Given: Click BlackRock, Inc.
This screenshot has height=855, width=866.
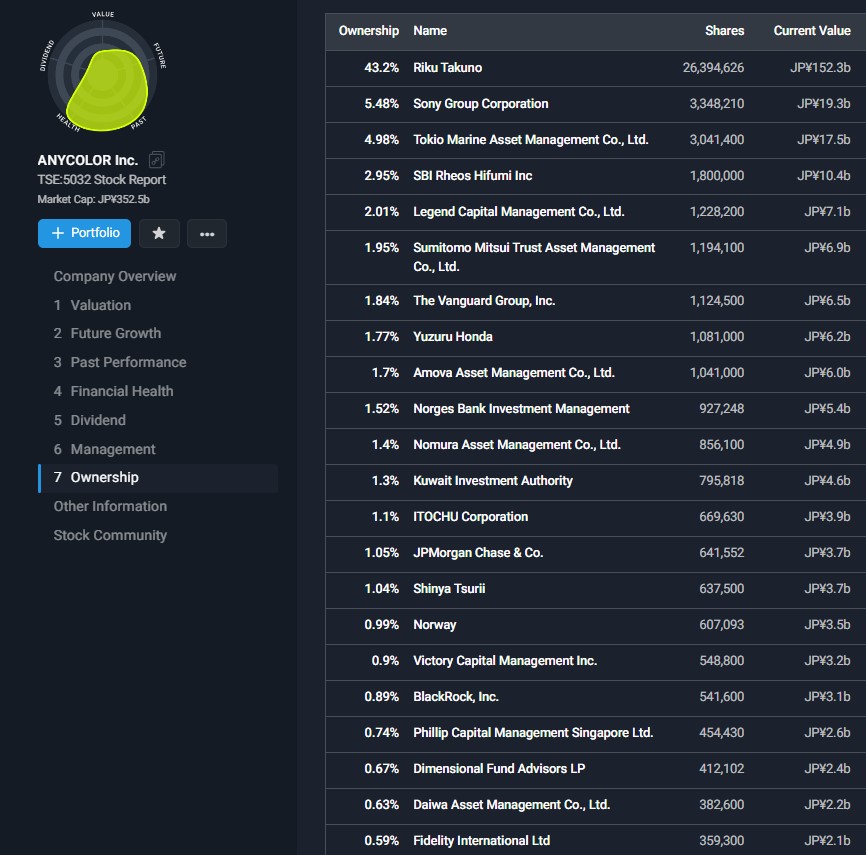Looking at the screenshot, I should click(x=456, y=696).
